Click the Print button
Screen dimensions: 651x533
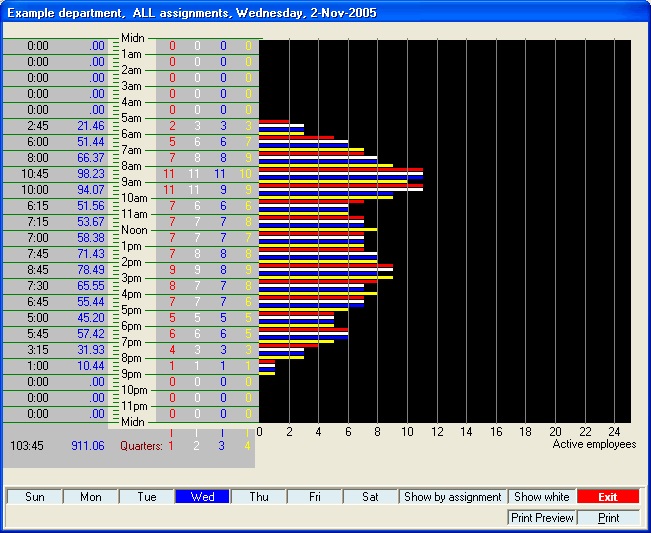tap(608, 518)
